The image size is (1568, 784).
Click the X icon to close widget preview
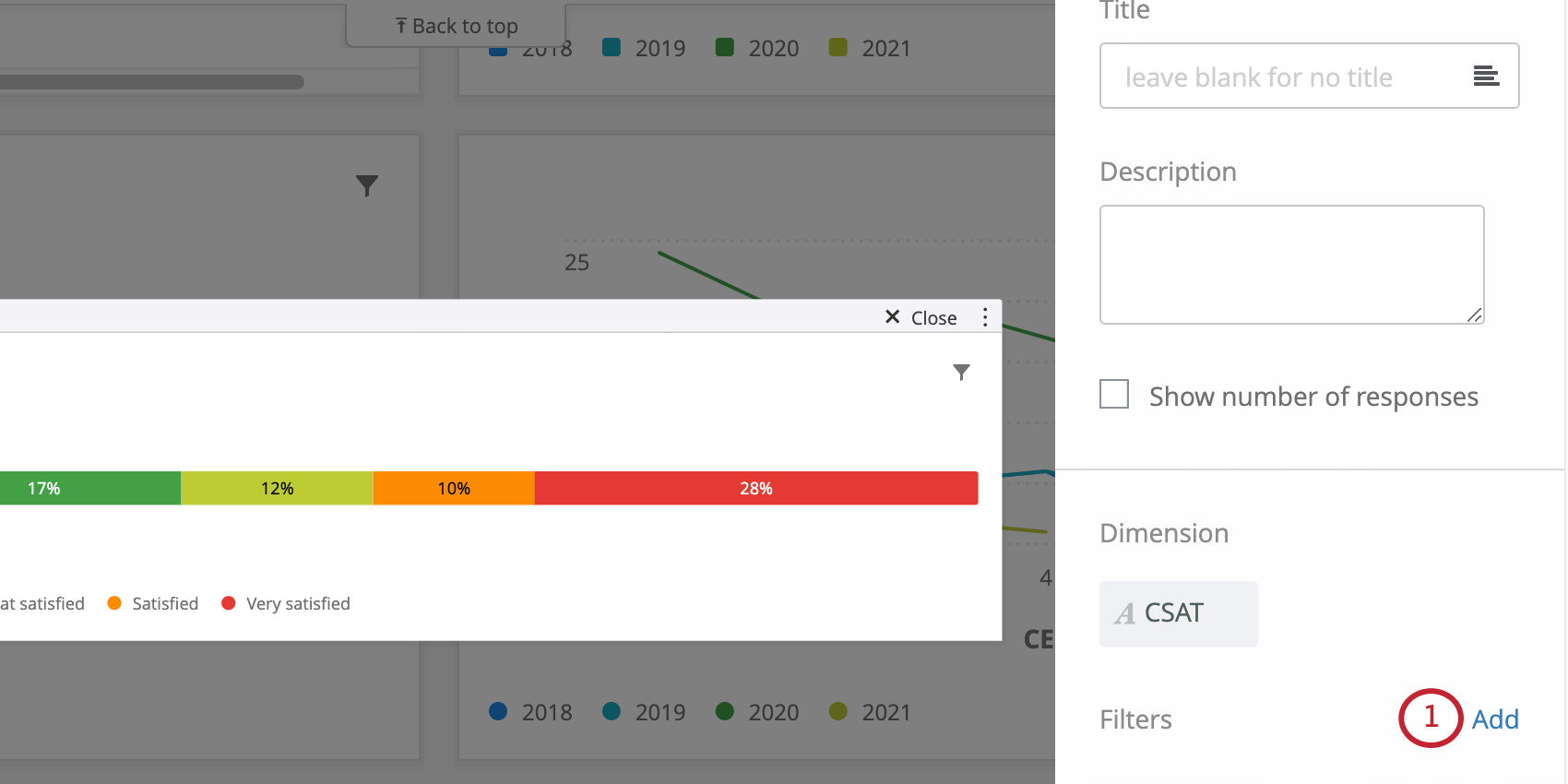[892, 316]
